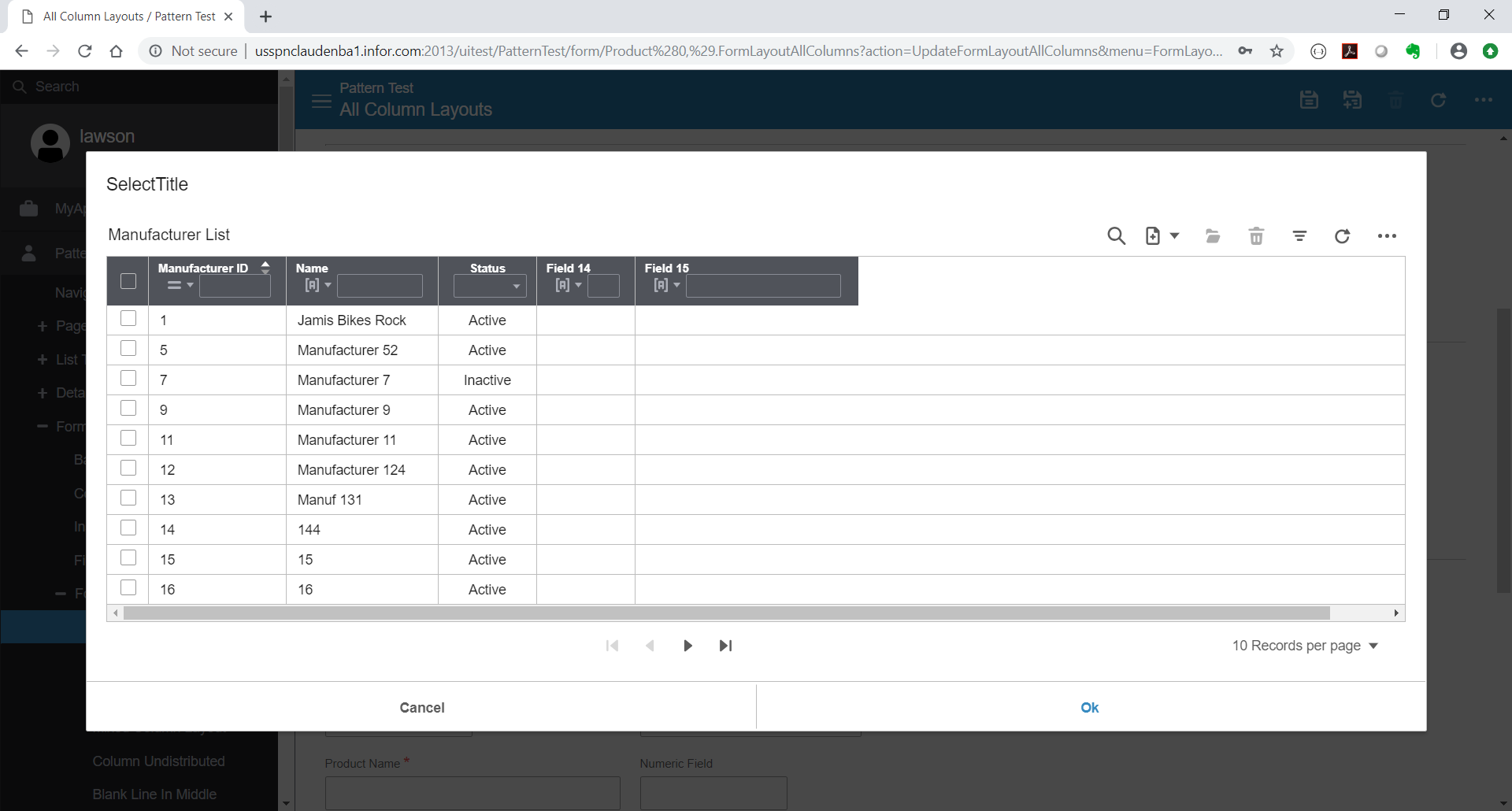Open Field 14 filter type dropdown
Screen dimensions: 1512x811
pyautogui.click(x=569, y=285)
